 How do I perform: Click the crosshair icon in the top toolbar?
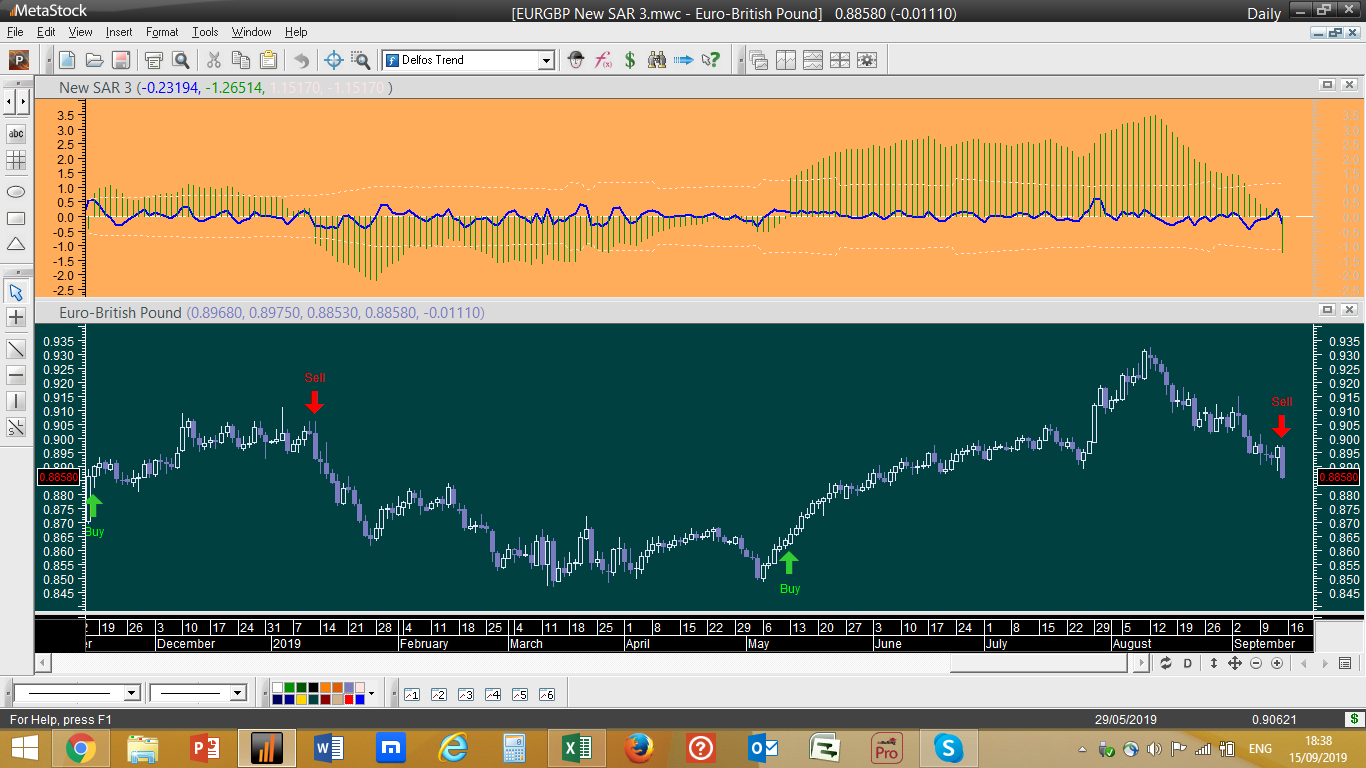coord(334,60)
